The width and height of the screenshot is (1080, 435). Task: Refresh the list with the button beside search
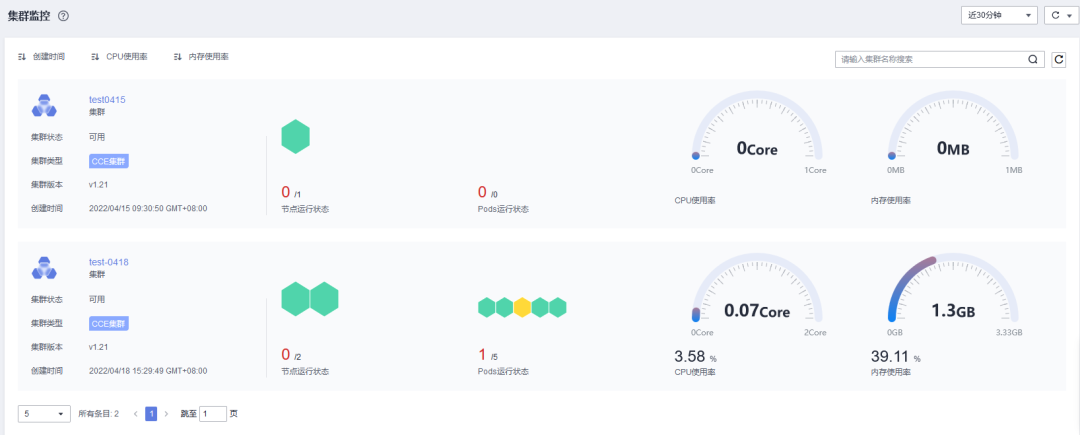pos(1059,60)
